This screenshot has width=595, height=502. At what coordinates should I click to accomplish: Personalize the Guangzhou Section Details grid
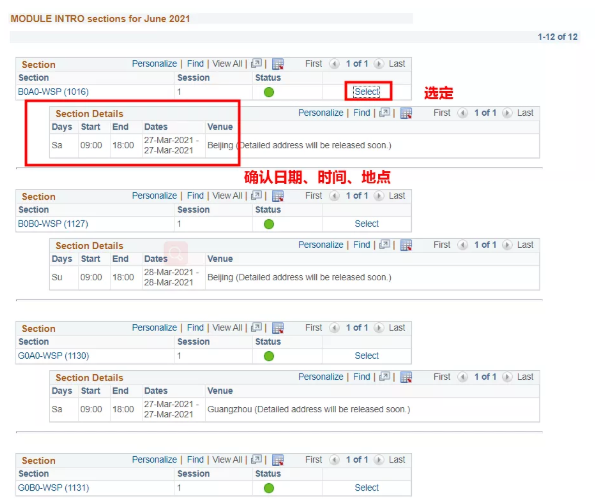click(x=321, y=377)
